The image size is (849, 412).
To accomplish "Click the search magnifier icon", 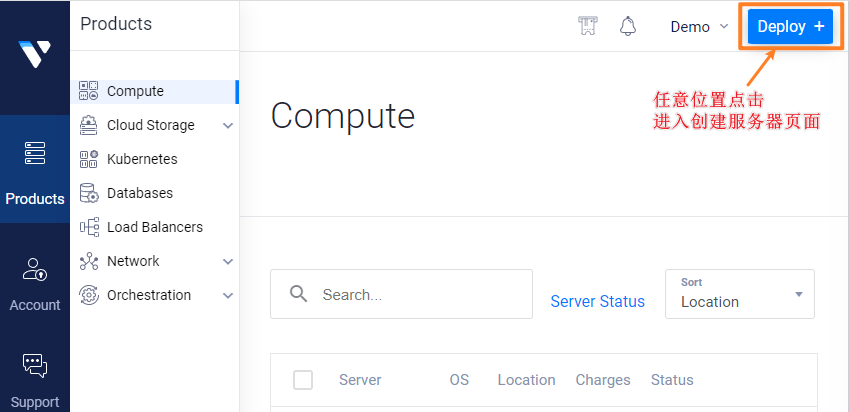I will (298, 294).
